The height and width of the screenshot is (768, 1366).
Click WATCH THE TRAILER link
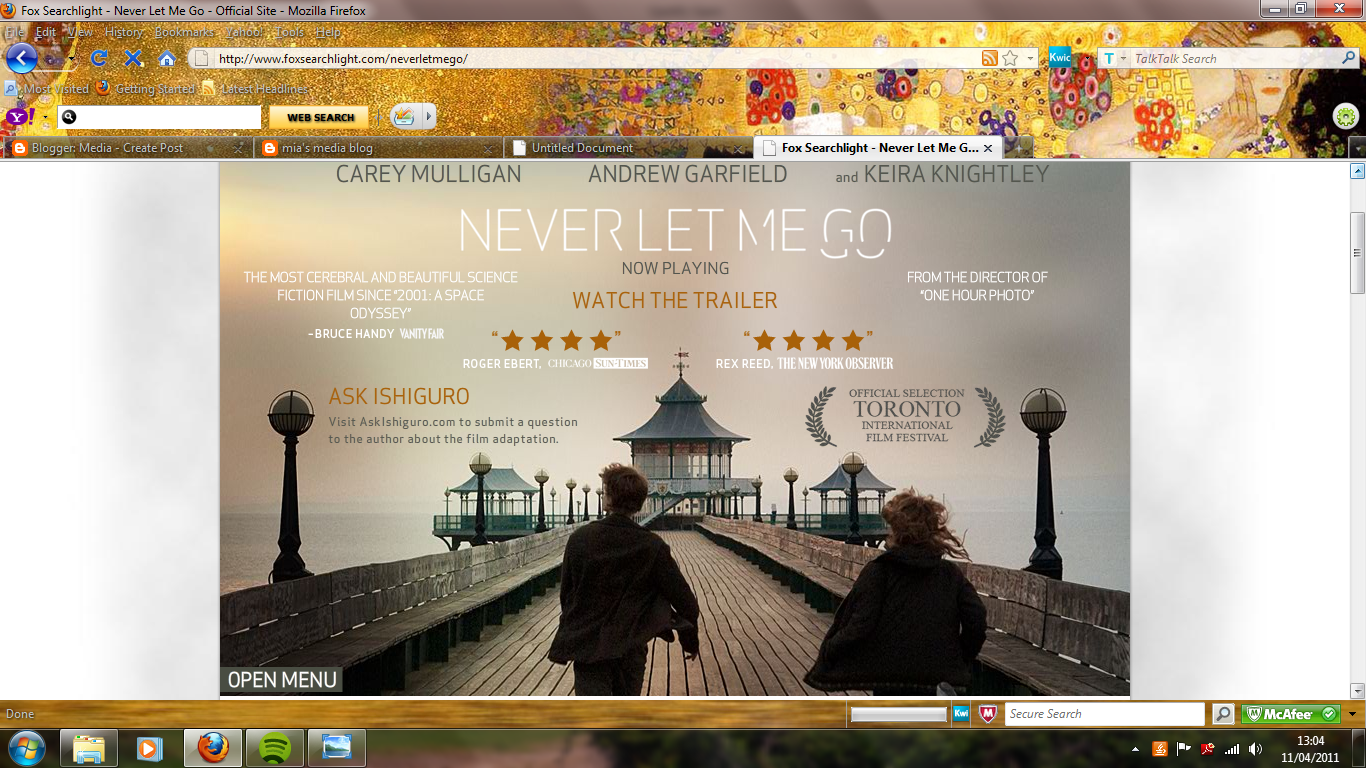(x=675, y=300)
